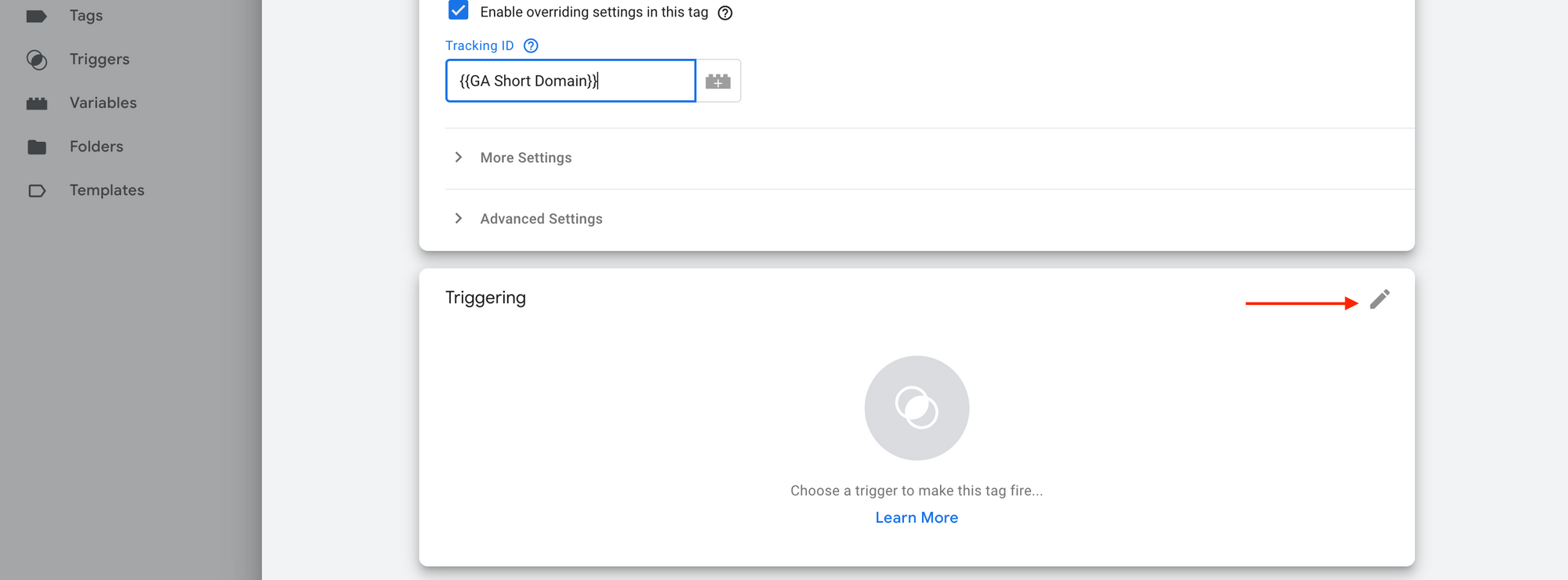
Task: Click the Triggers icon in sidebar
Action: point(37,60)
